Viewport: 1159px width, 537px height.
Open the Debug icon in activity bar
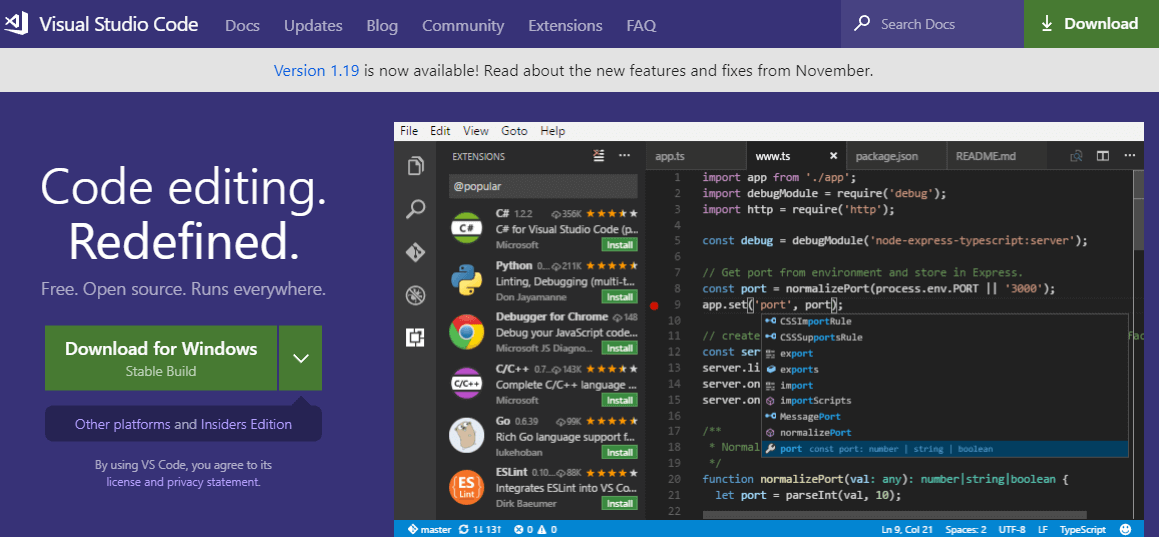(415, 295)
